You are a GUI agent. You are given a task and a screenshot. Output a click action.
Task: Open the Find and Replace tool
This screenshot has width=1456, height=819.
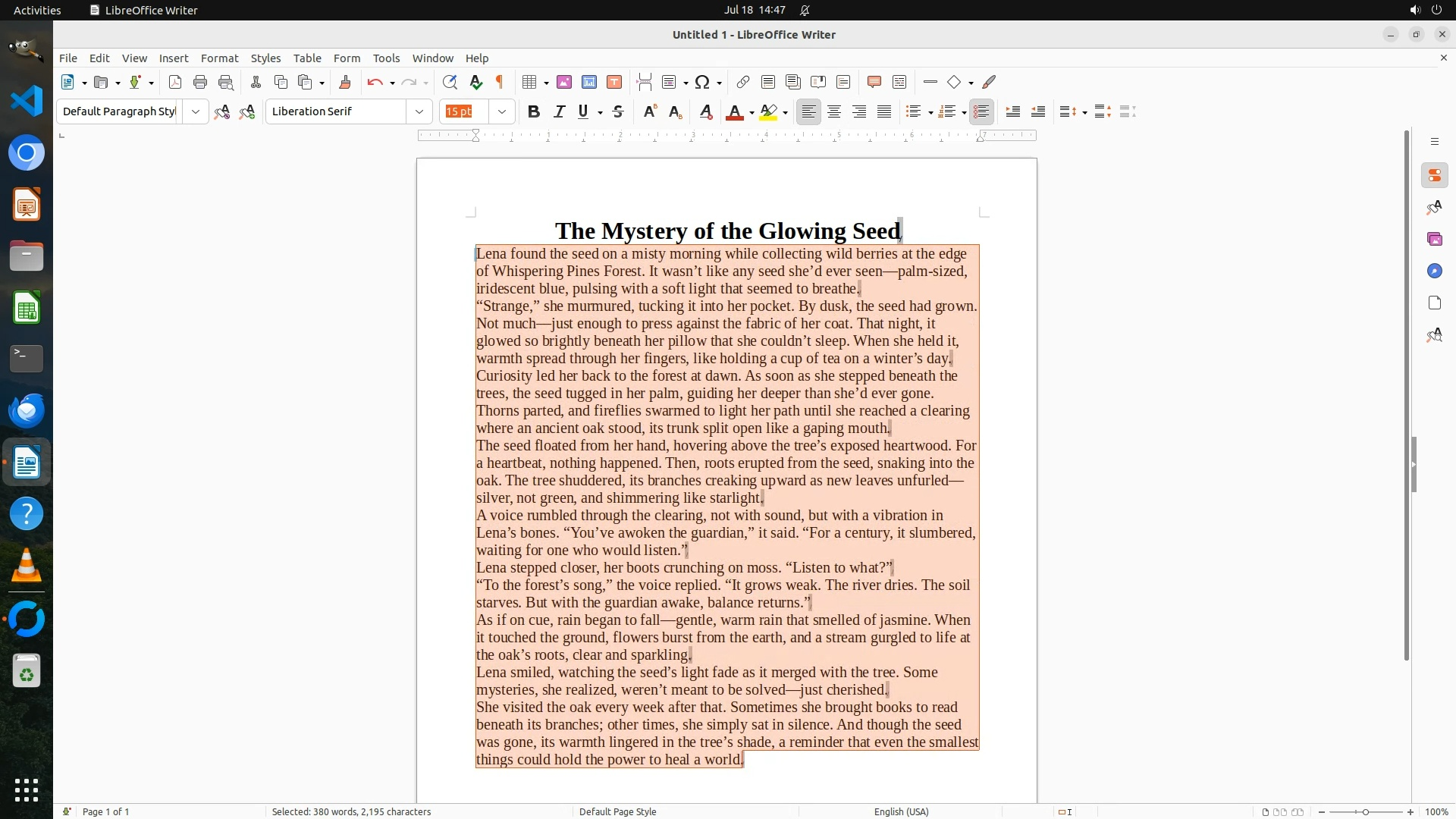[x=450, y=82]
